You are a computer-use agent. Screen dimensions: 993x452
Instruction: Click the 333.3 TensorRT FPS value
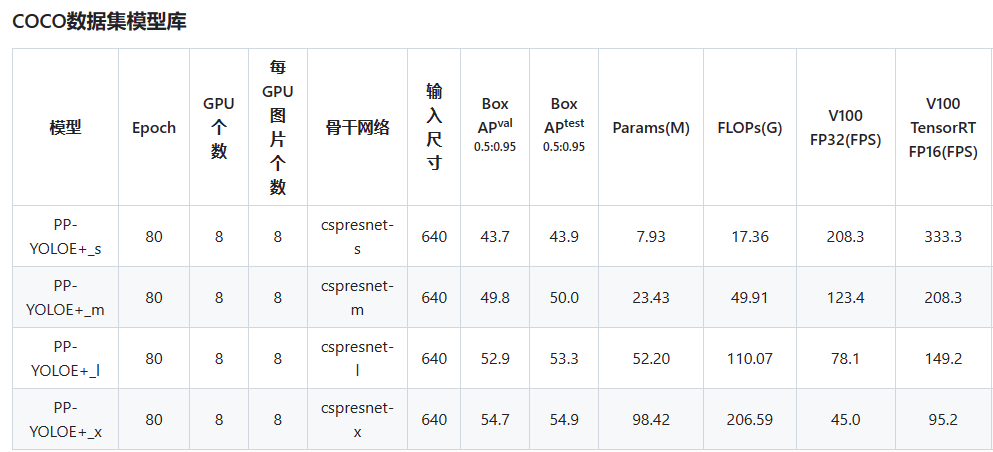[944, 237]
